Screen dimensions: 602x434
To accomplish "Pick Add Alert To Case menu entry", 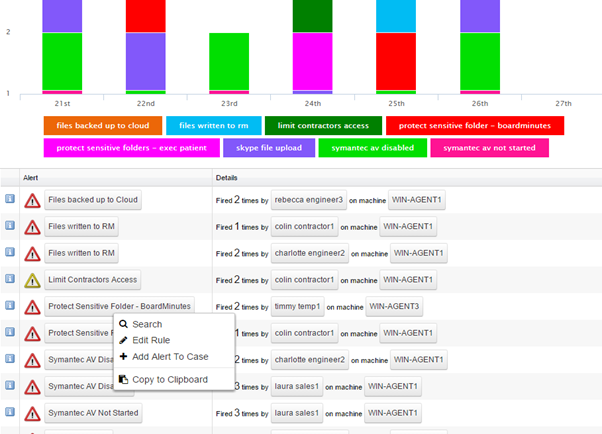I will (x=169, y=356).
